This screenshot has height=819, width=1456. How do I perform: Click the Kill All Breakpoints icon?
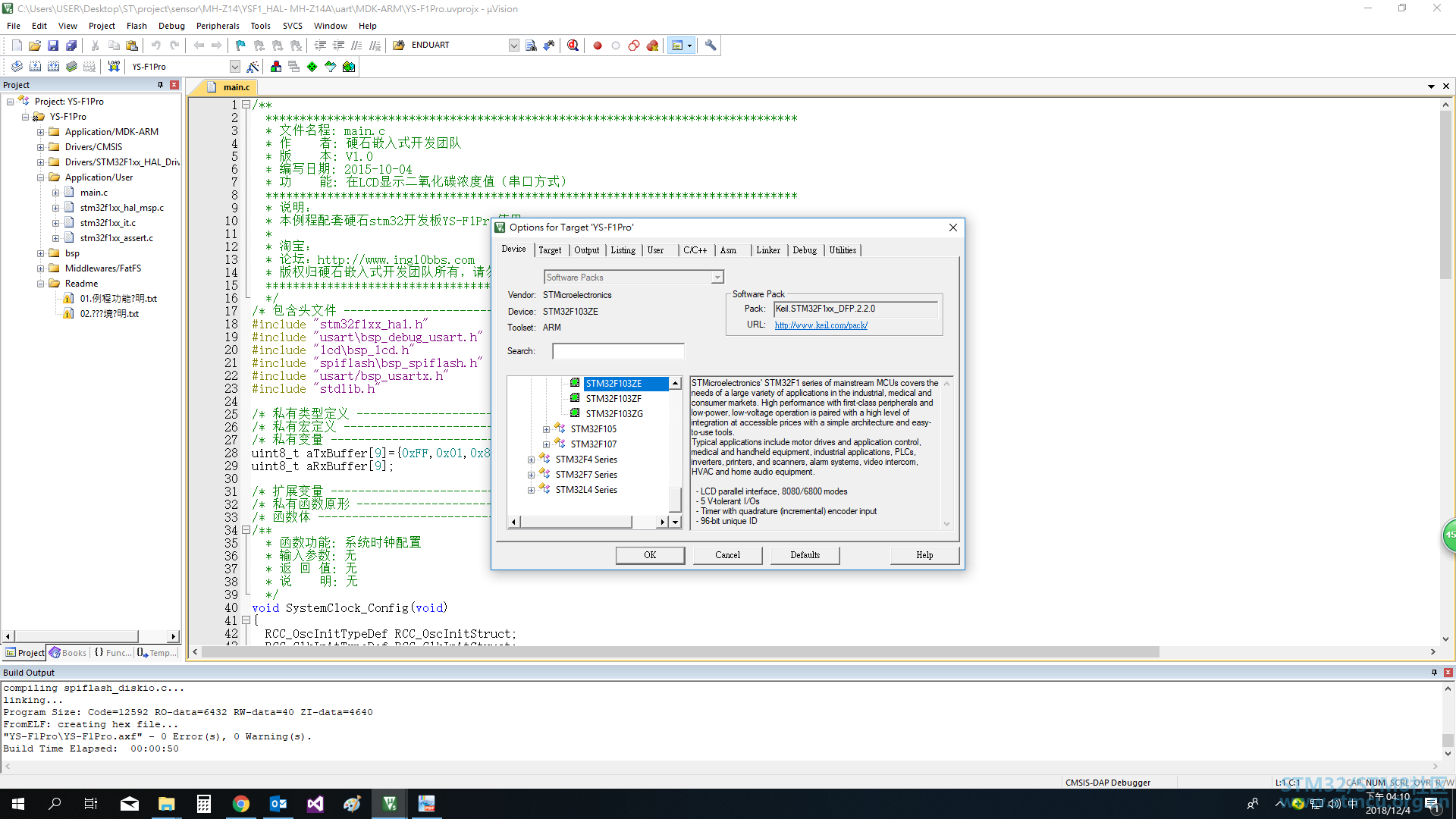point(652,45)
